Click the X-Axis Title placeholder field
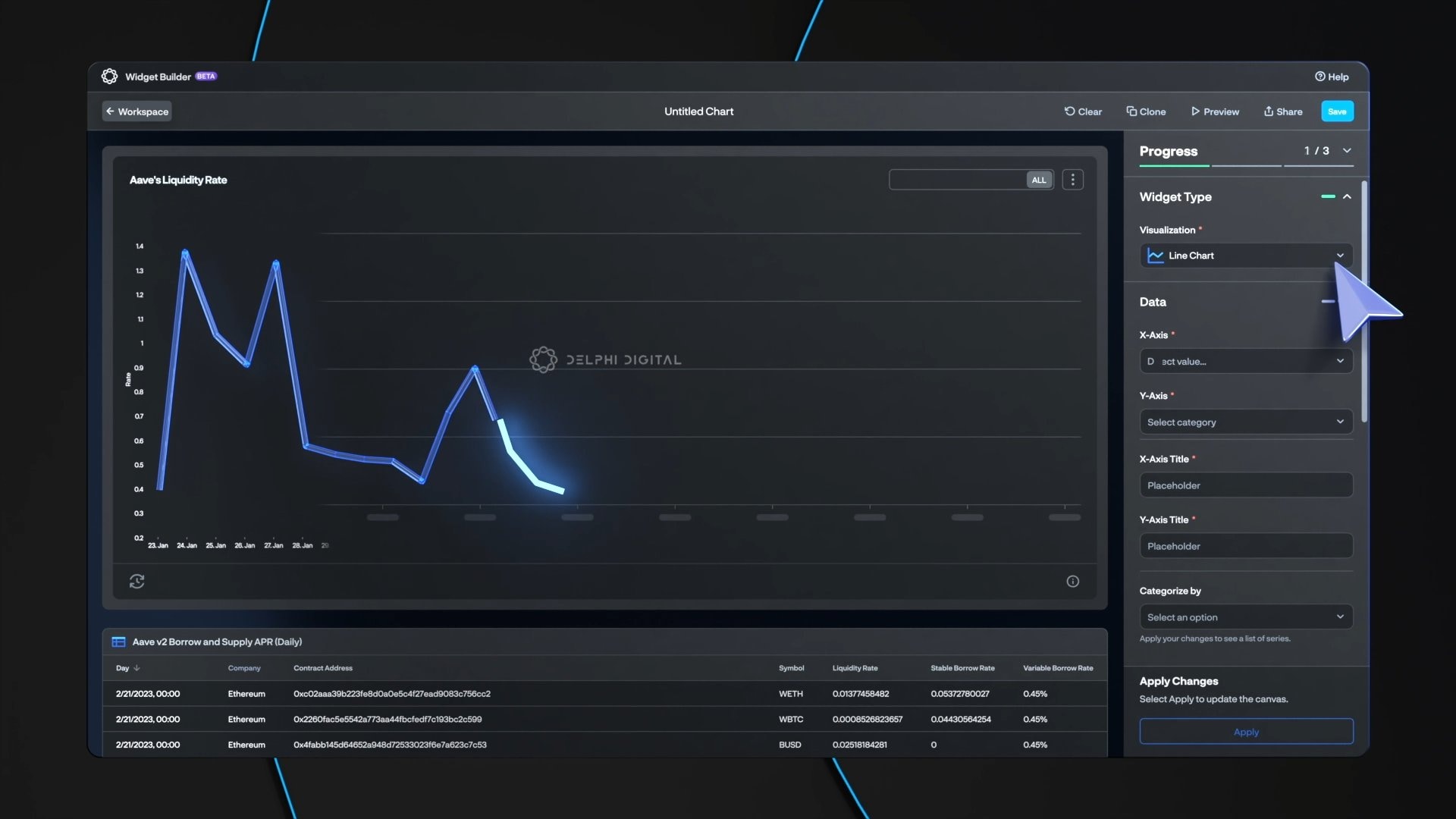 pos(1246,485)
